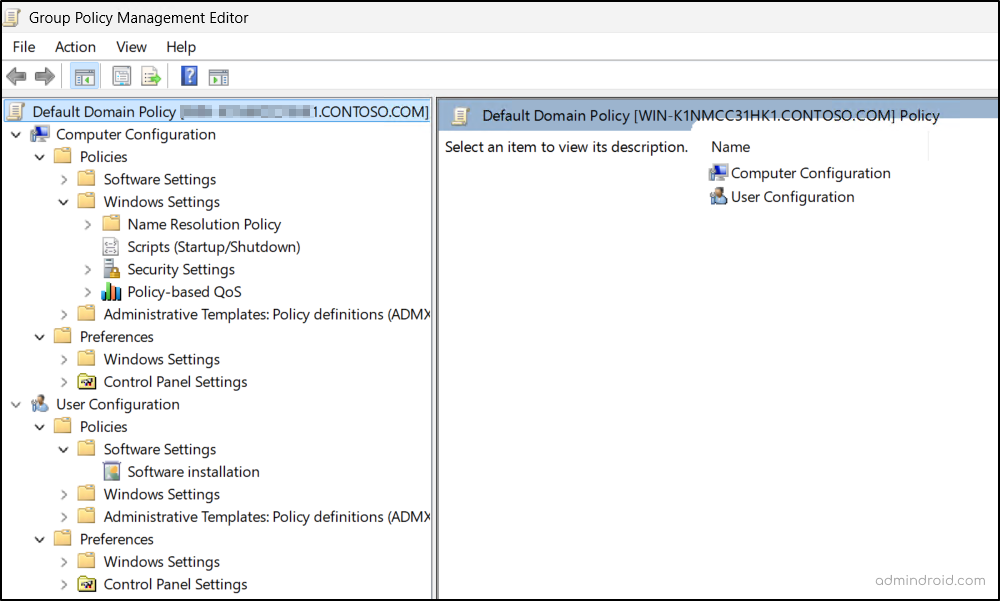Select the Policy-based QoS node icon
The width and height of the screenshot is (1000, 601).
(x=110, y=291)
